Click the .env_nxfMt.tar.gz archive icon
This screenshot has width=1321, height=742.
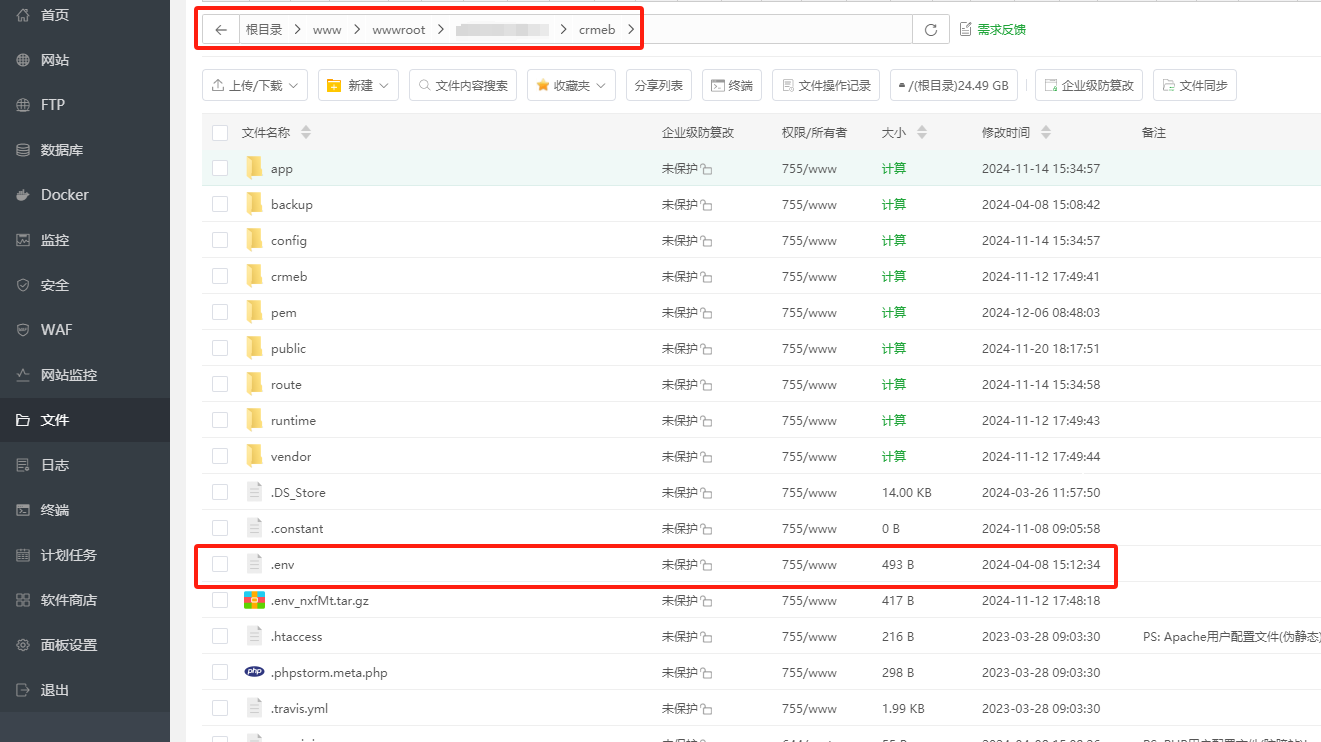click(x=254, y=601)
